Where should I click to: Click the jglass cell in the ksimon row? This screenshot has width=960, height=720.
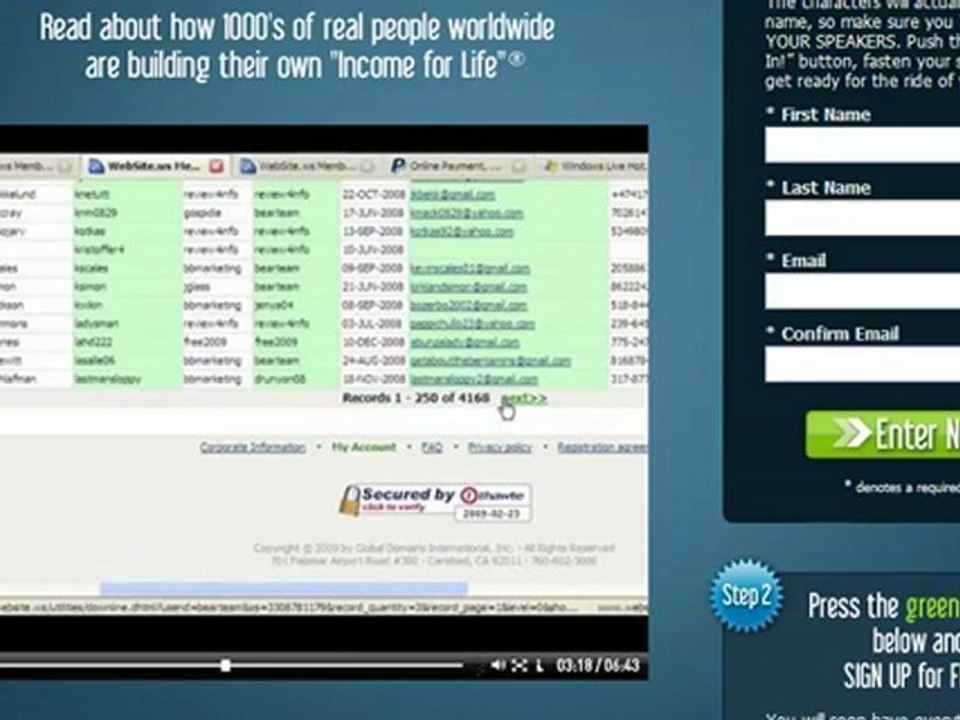click(197, 287)
